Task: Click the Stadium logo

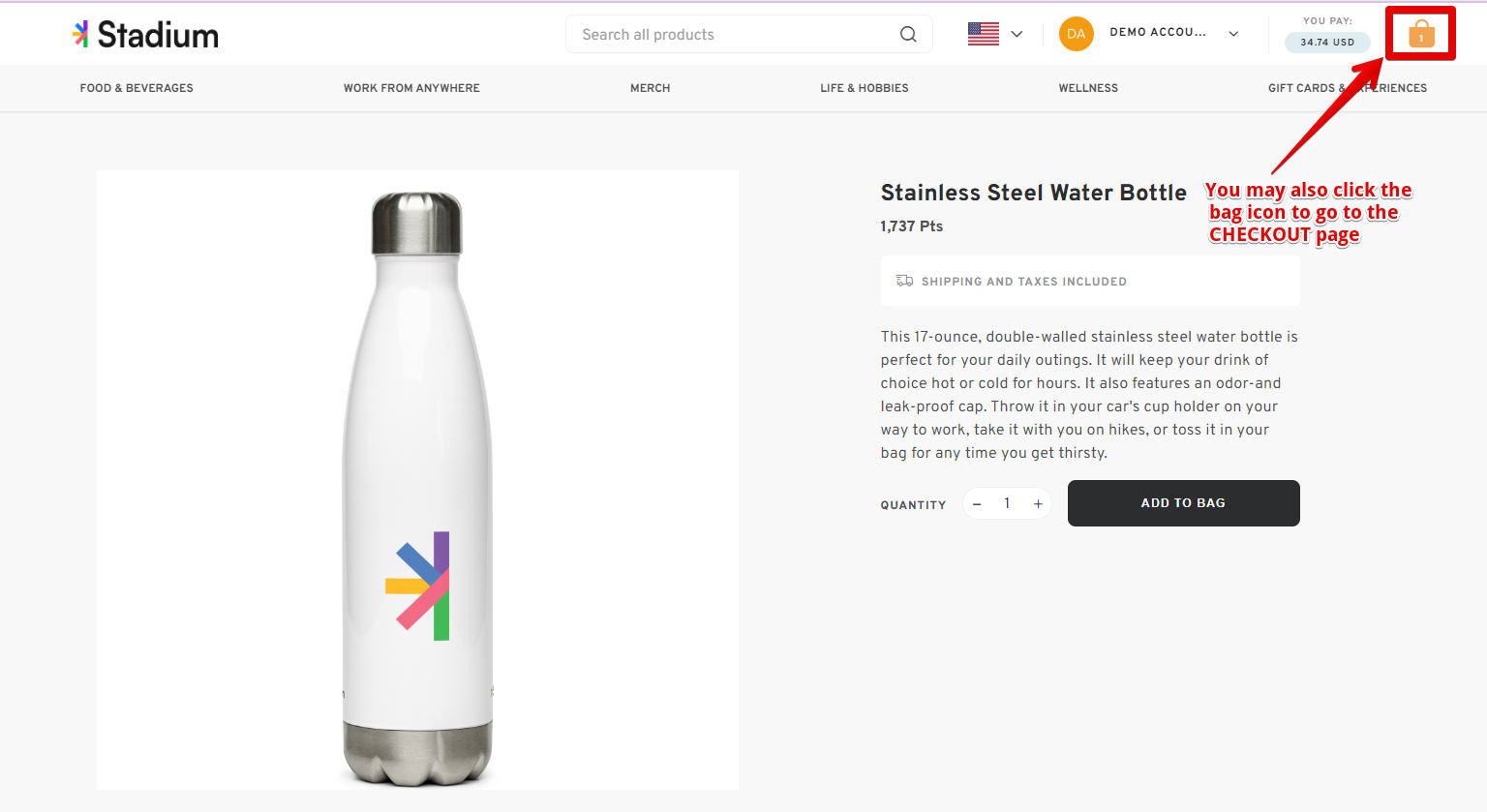Action: pyautogui.click(x=146, y=35)
